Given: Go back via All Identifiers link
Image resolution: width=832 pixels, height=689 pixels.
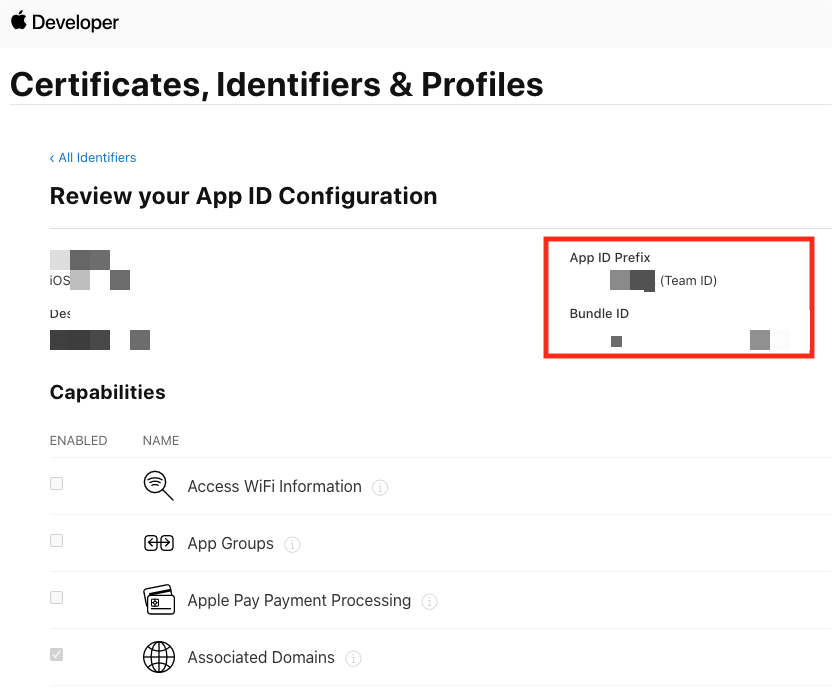Looking at the screenshot, I should pyautogui.click(x=93, y=158).
